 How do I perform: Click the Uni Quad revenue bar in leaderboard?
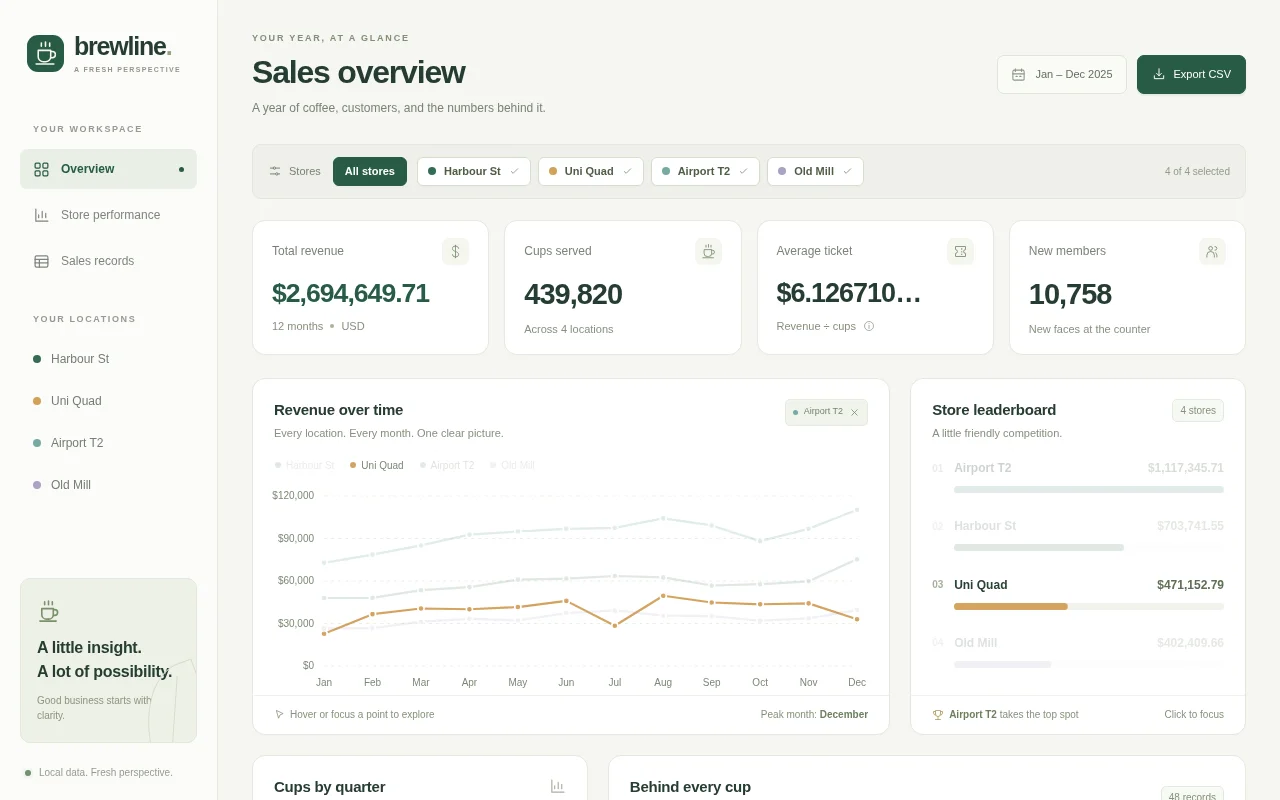coord(1011,606)
